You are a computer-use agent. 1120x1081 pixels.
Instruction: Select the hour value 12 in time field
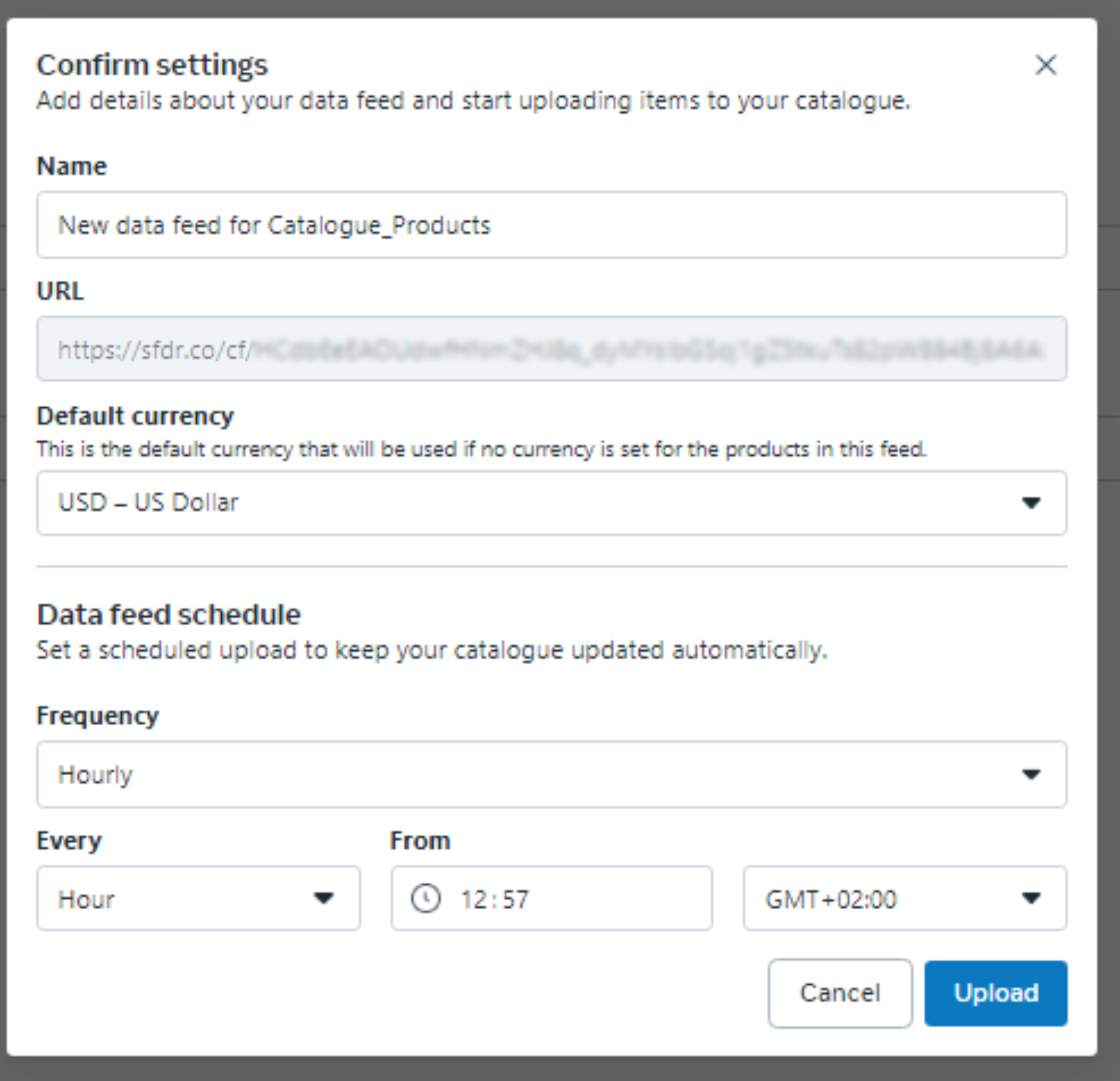(x=474, y=900)
